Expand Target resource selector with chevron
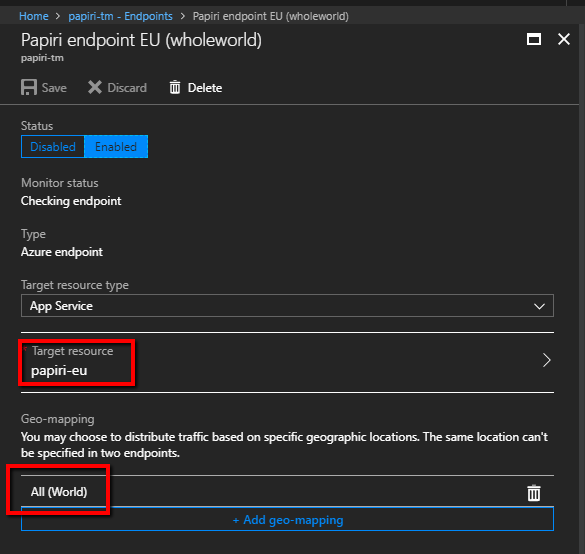Viewport: 585px width, 554px height. pyautogui.click(x=546, y=360)
